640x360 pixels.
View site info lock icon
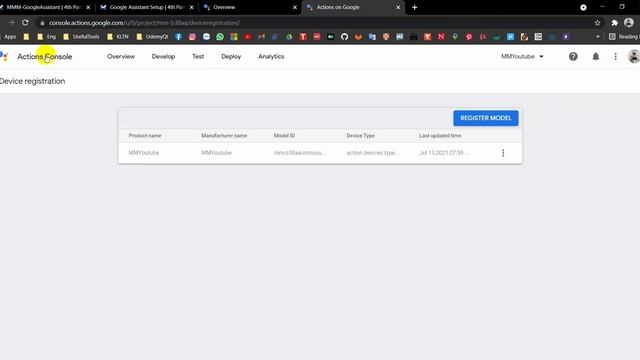coord(42,23)
